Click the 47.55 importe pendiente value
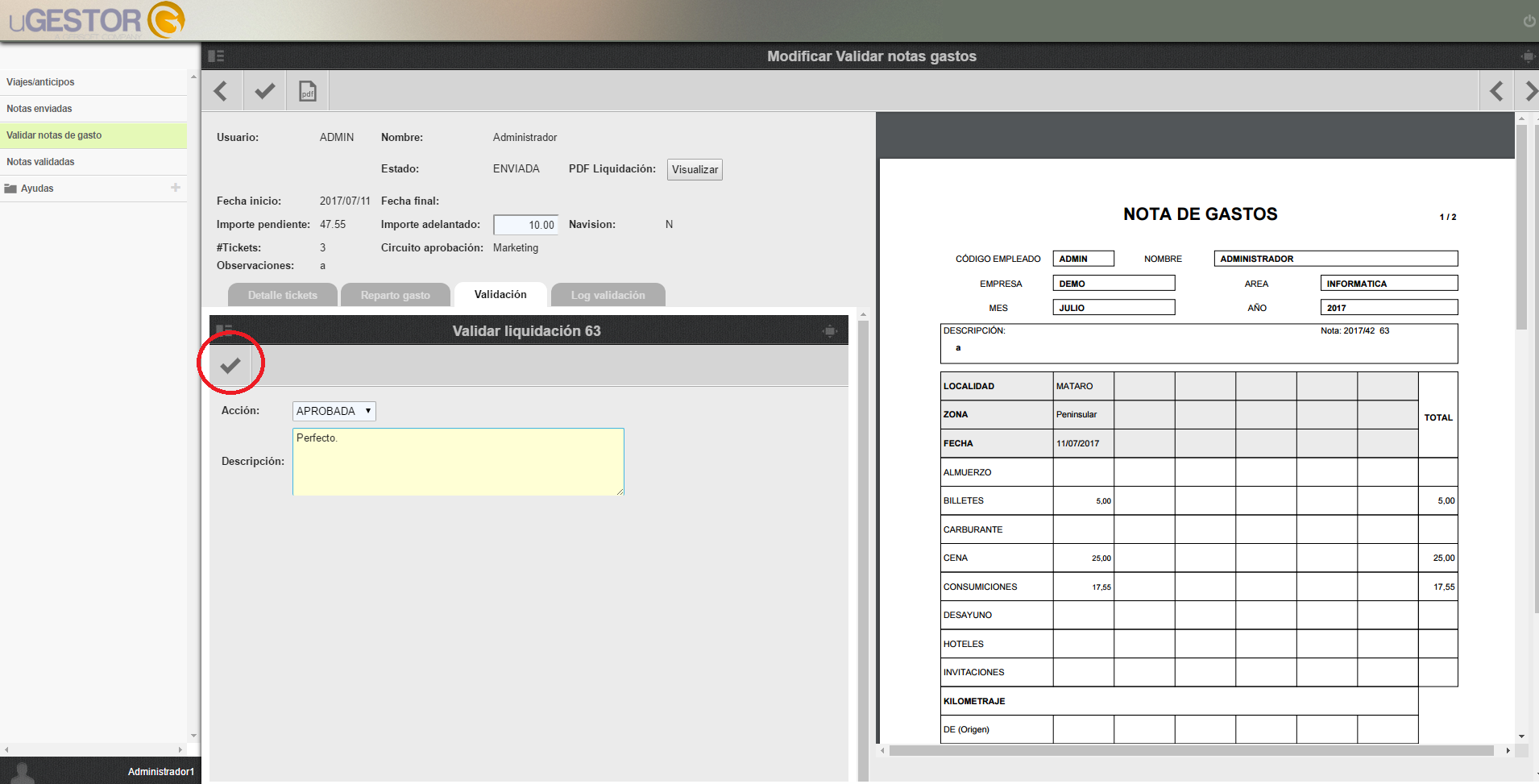Screen dimensions: 1539x784 333,224
